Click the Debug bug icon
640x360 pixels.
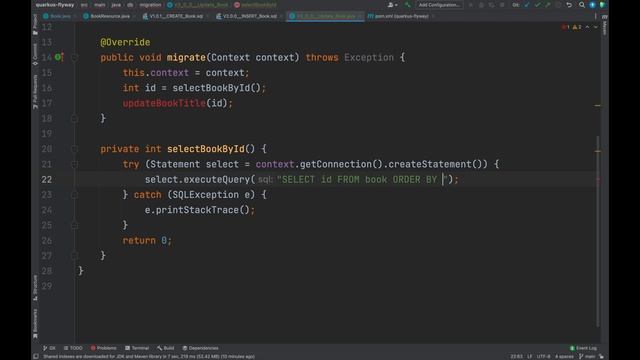click(481, 5)
